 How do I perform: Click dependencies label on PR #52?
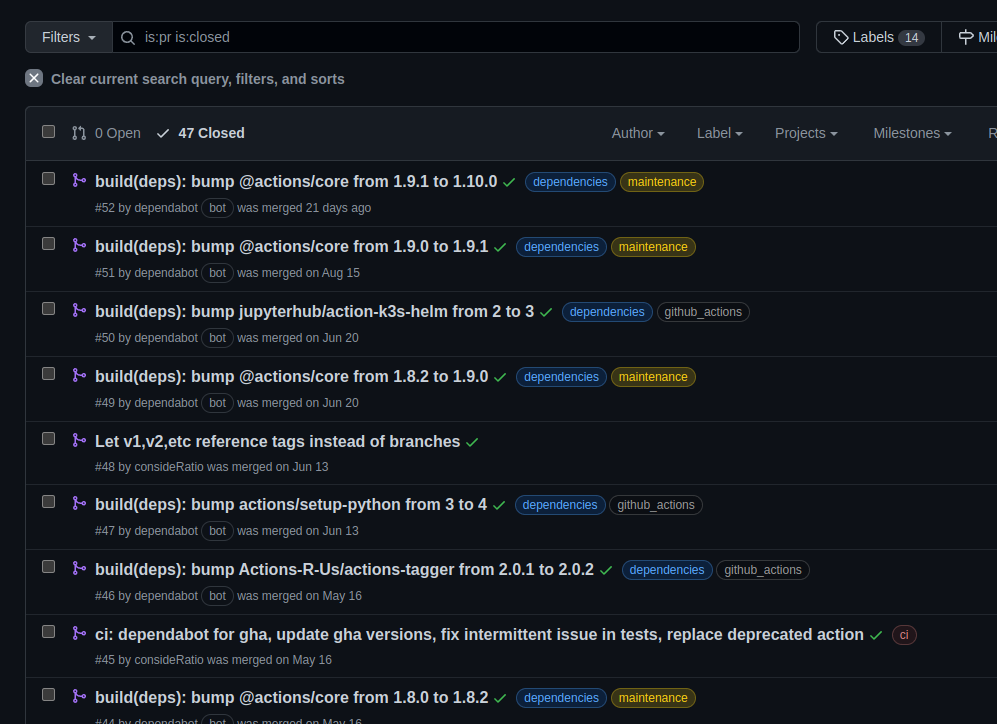point(570,182)
